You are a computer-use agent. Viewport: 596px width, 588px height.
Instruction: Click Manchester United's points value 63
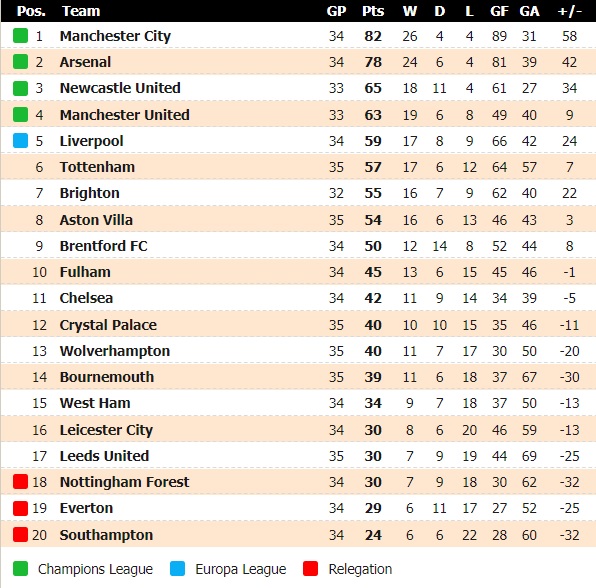pyautogui.click(x=373, y=115)
